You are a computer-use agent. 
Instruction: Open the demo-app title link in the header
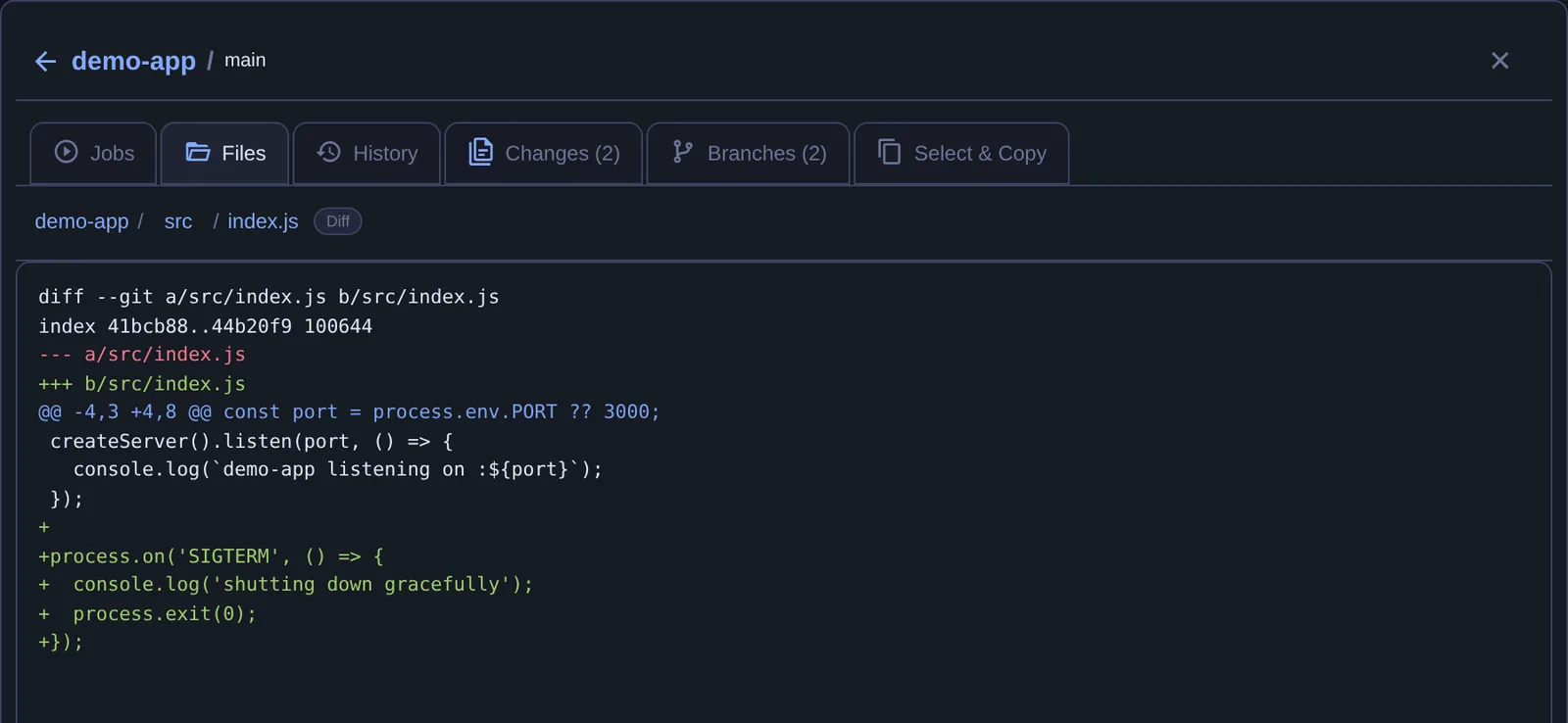pyautogui.click(x=133, y=61)
